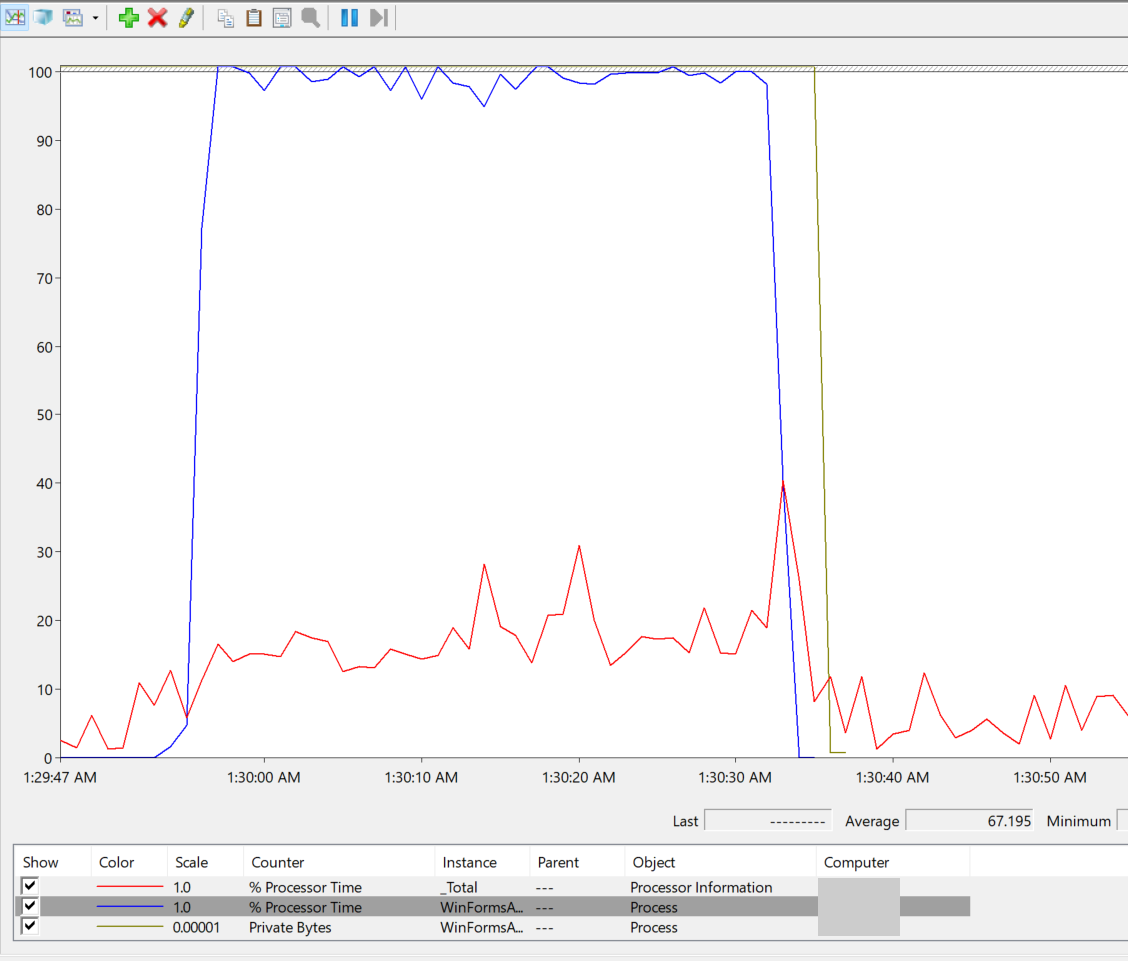Uncheck Show for the WinFormsA Processor Time counter
Image resolution: width=1128 pixels, height=961 pixels.
point(27,907)
